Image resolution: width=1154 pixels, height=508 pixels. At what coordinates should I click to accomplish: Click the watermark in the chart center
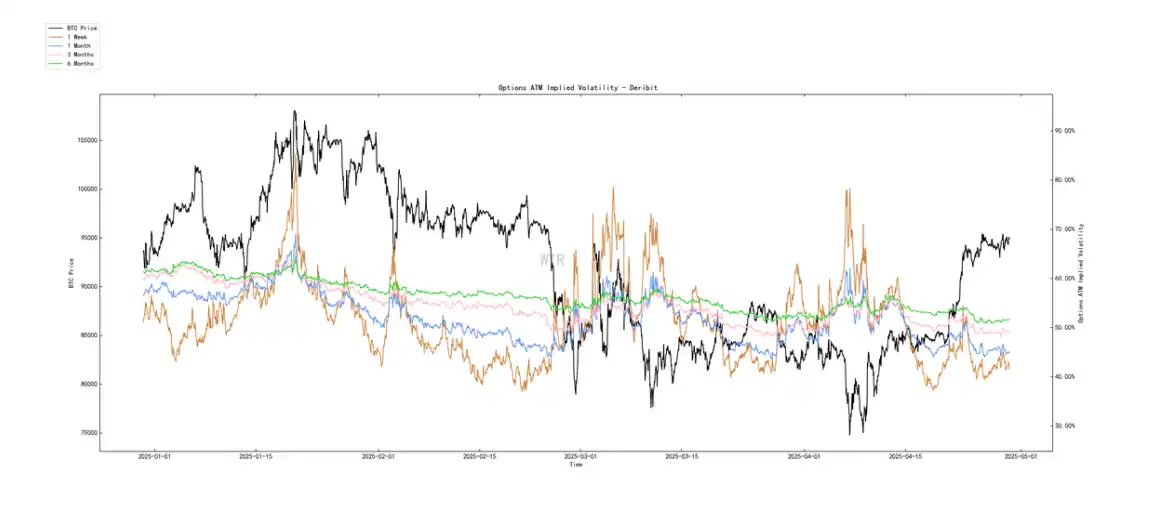pos(552,260)
